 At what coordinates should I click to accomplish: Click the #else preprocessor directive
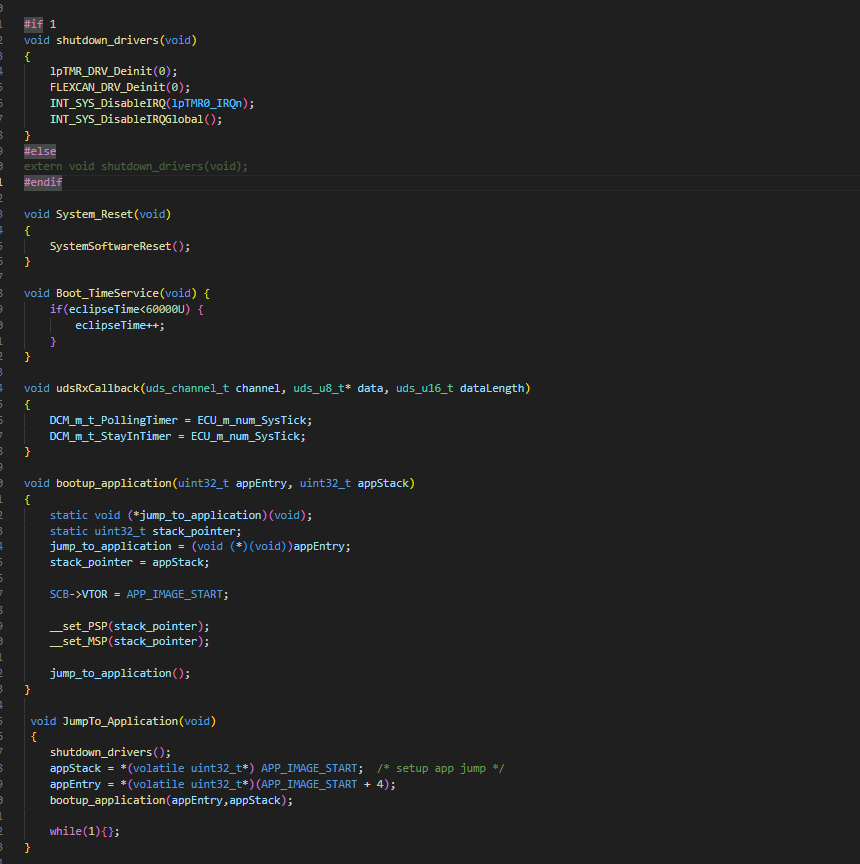click(40, 151)
